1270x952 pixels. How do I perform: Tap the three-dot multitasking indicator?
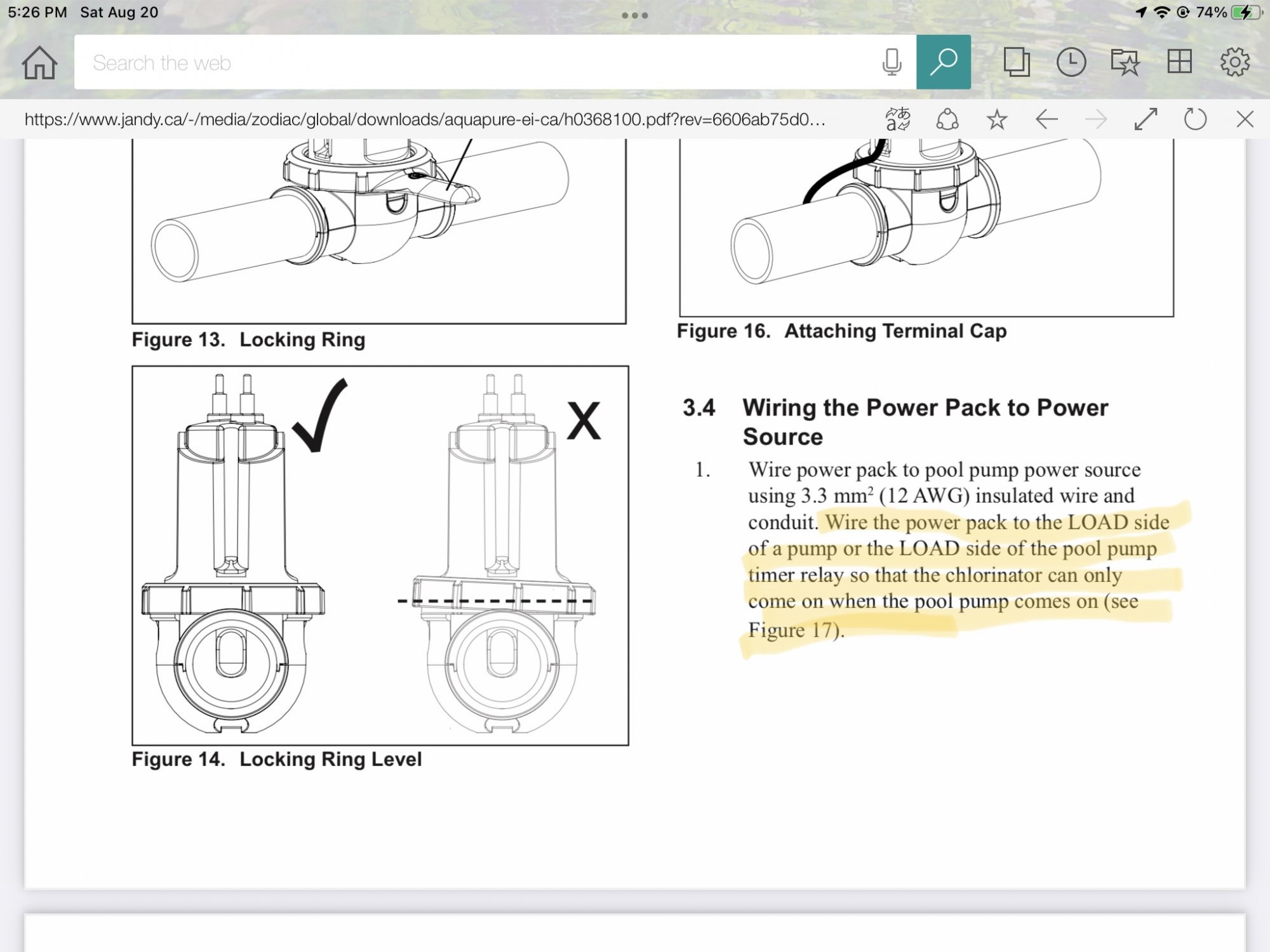635,15
